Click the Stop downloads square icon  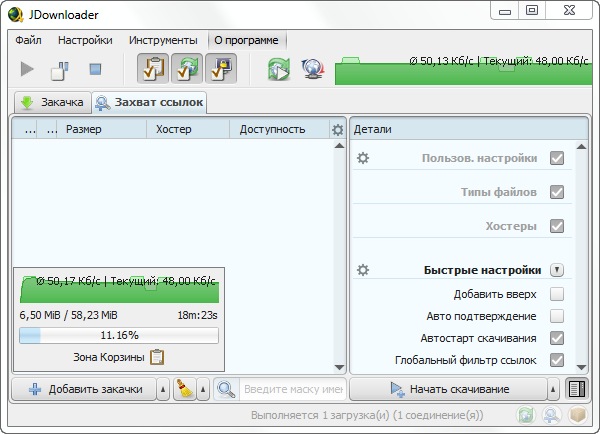click(95, 69)
